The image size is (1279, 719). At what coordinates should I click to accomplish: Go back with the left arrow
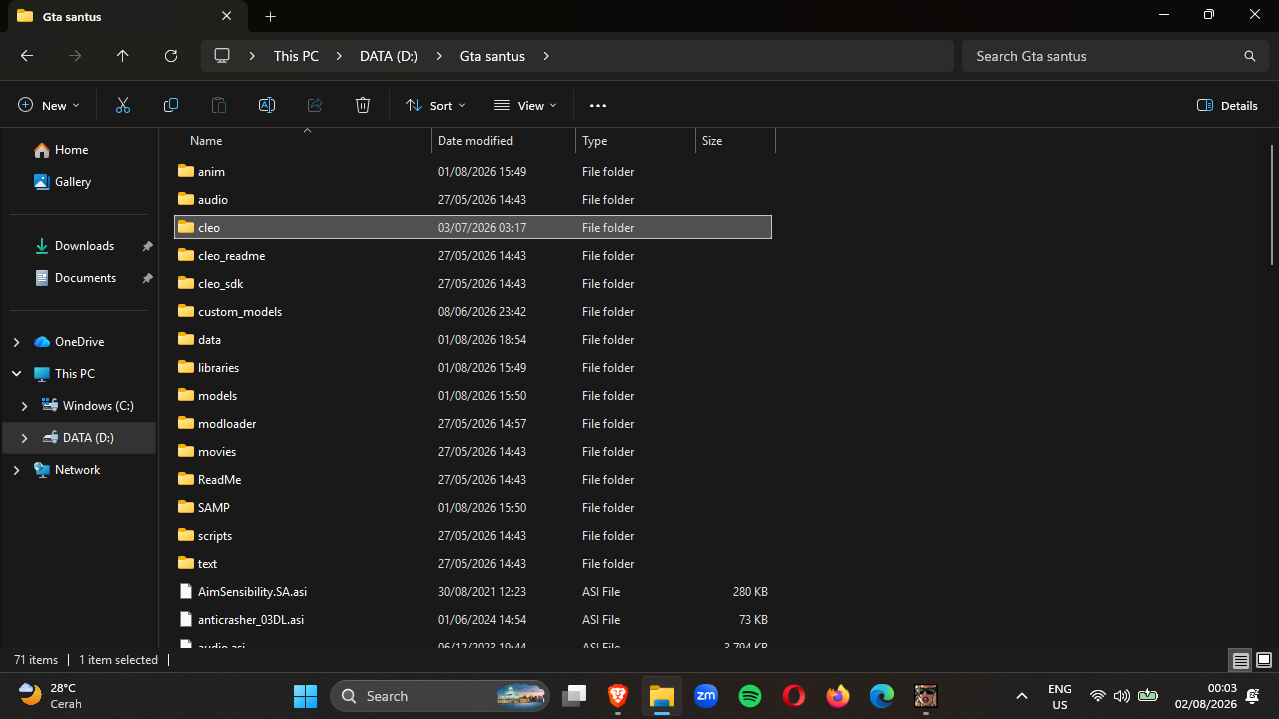click(27, 56)
